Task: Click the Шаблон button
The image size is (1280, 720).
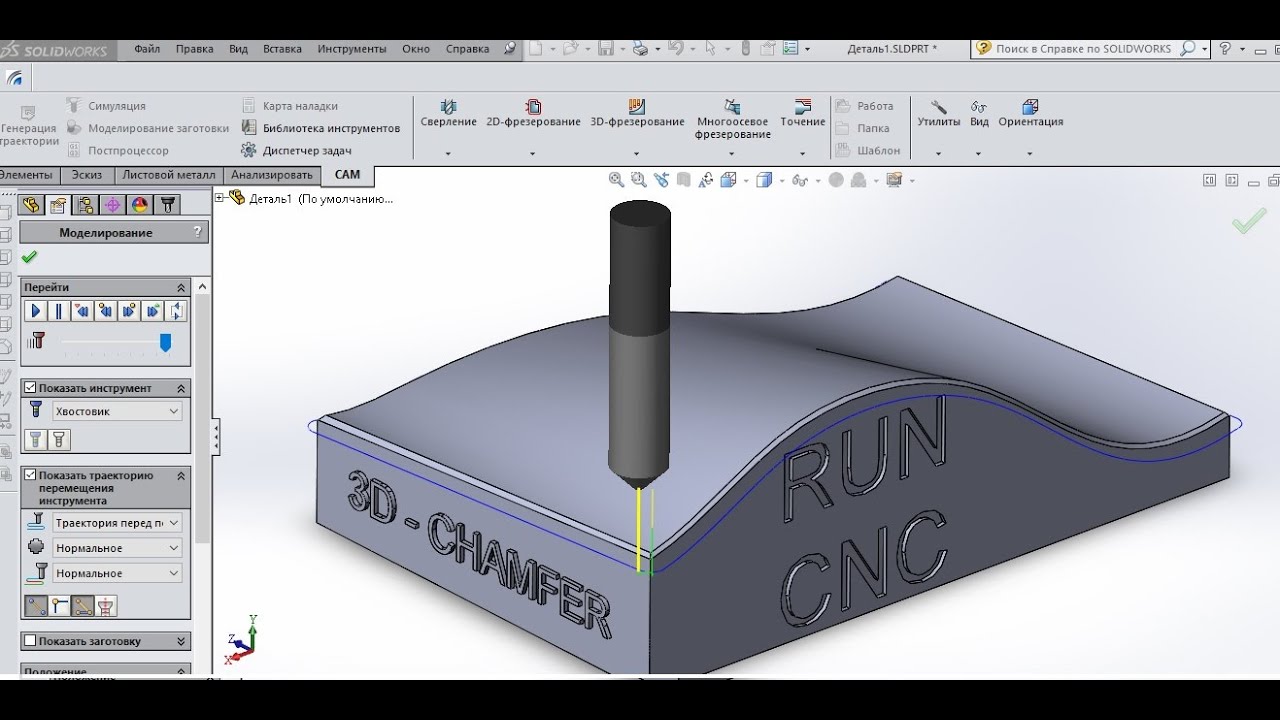Action: pos(868,151)
